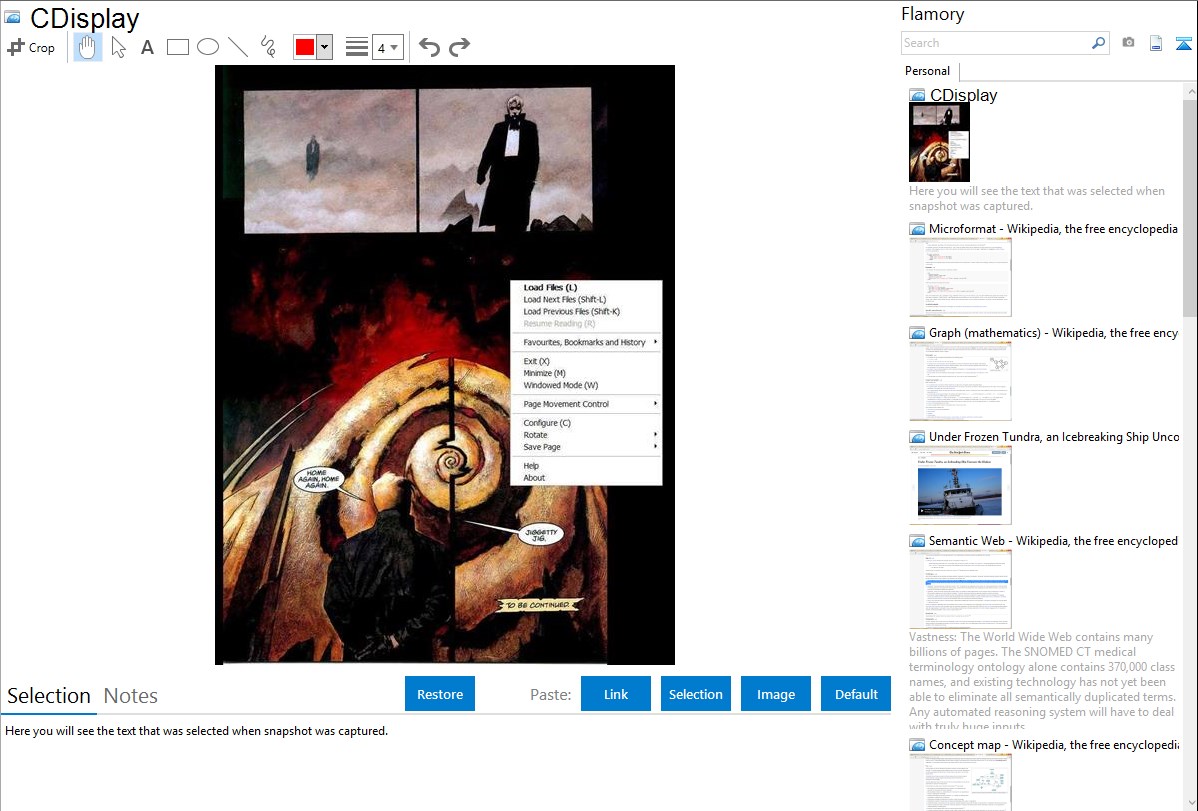Open the Microformat Wikipedia snapshot thumbnail
This screenshot has height=811, width=1198.
point(960,277)
